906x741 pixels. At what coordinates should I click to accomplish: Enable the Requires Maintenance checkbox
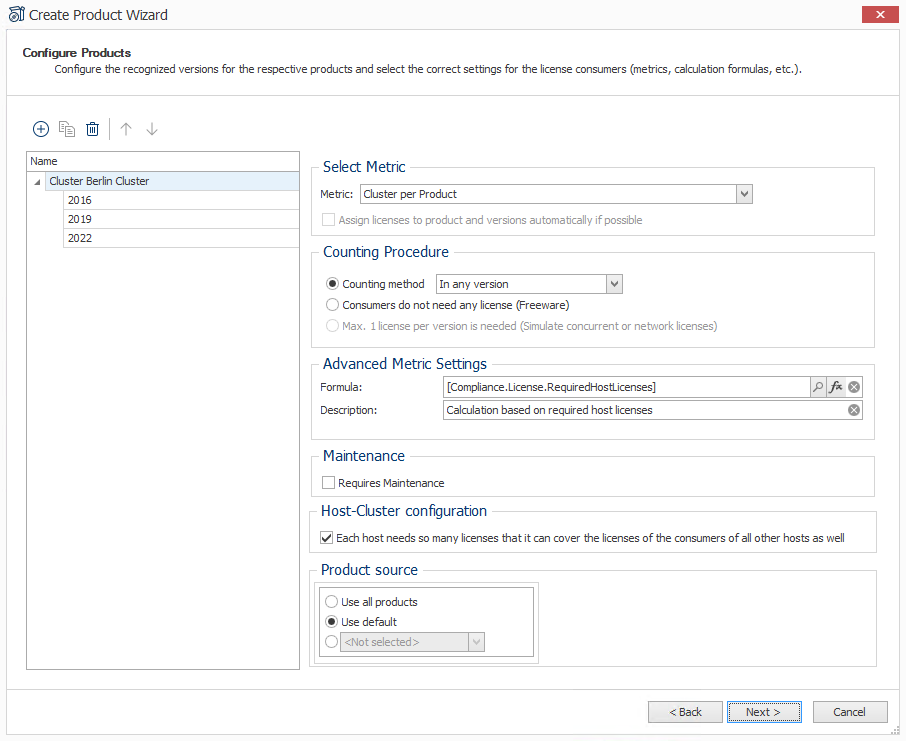pyautogui.click(x=328, y=483)
